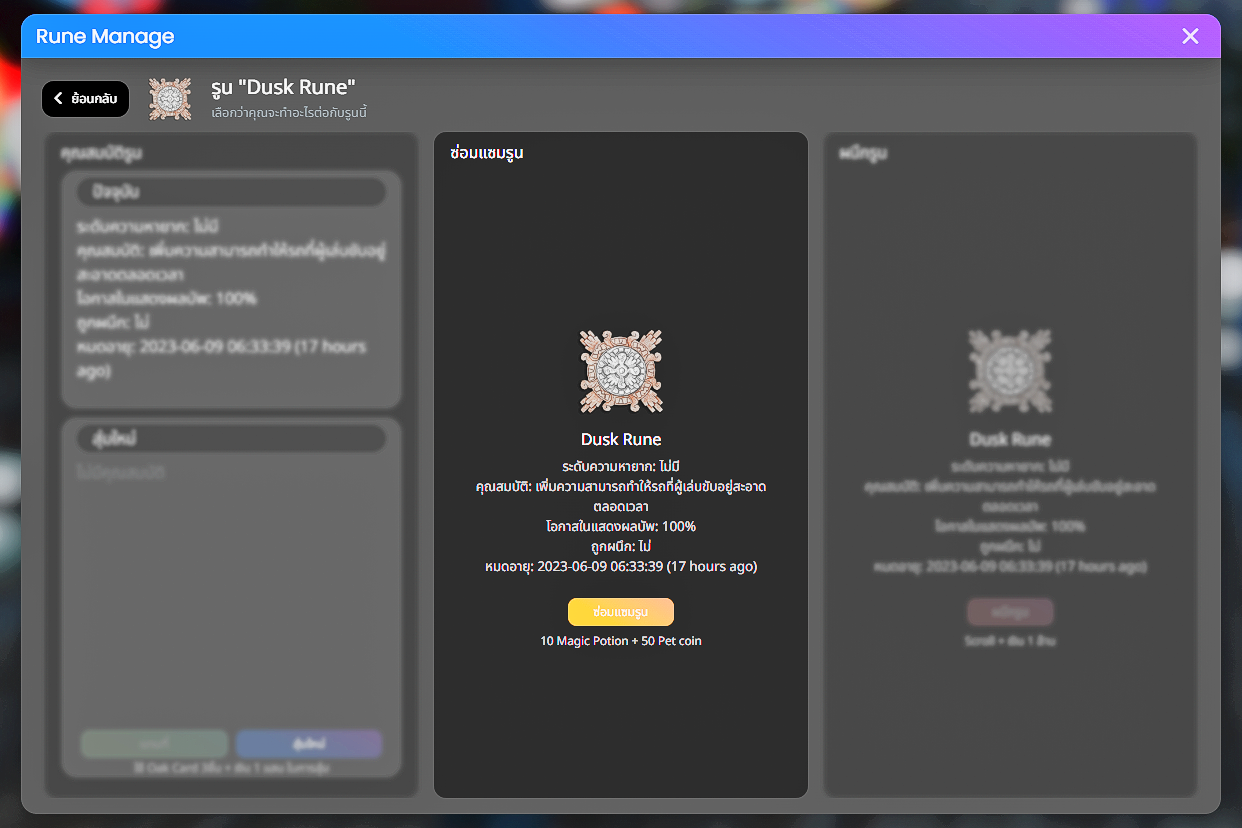Click the dimmed pink button in the right panel

point(1010,611)
